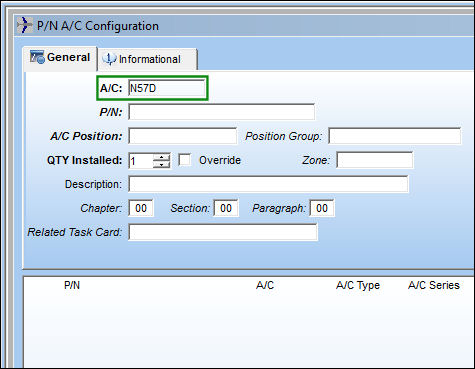Click the QTY Installed value box
The image size is (475, 369).
tap(141, 161)
